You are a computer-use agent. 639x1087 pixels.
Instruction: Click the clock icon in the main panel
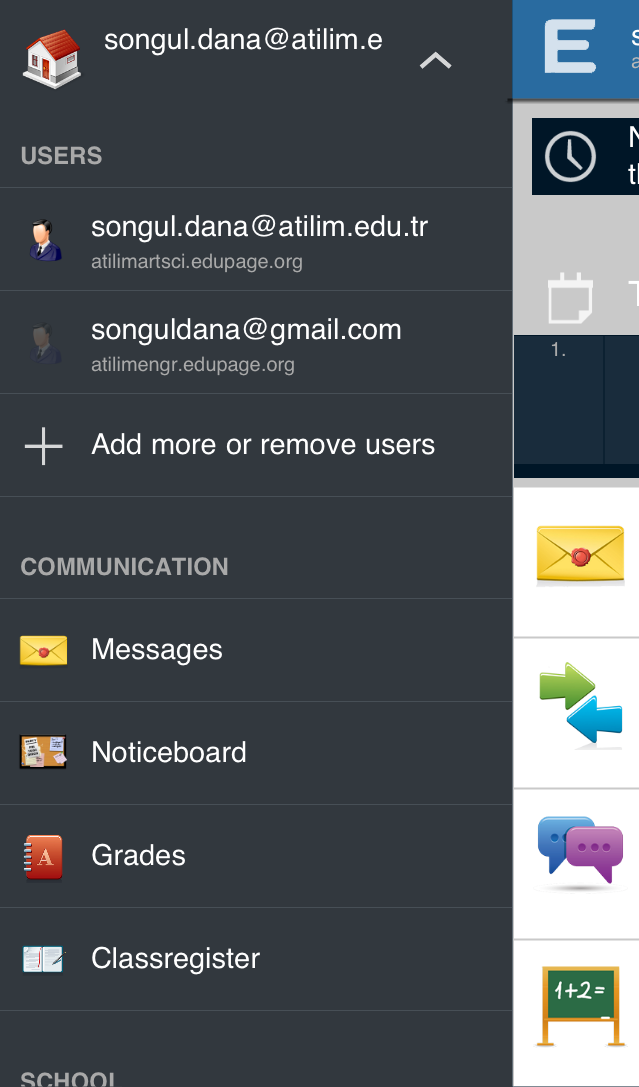click(x=570, y=156)
